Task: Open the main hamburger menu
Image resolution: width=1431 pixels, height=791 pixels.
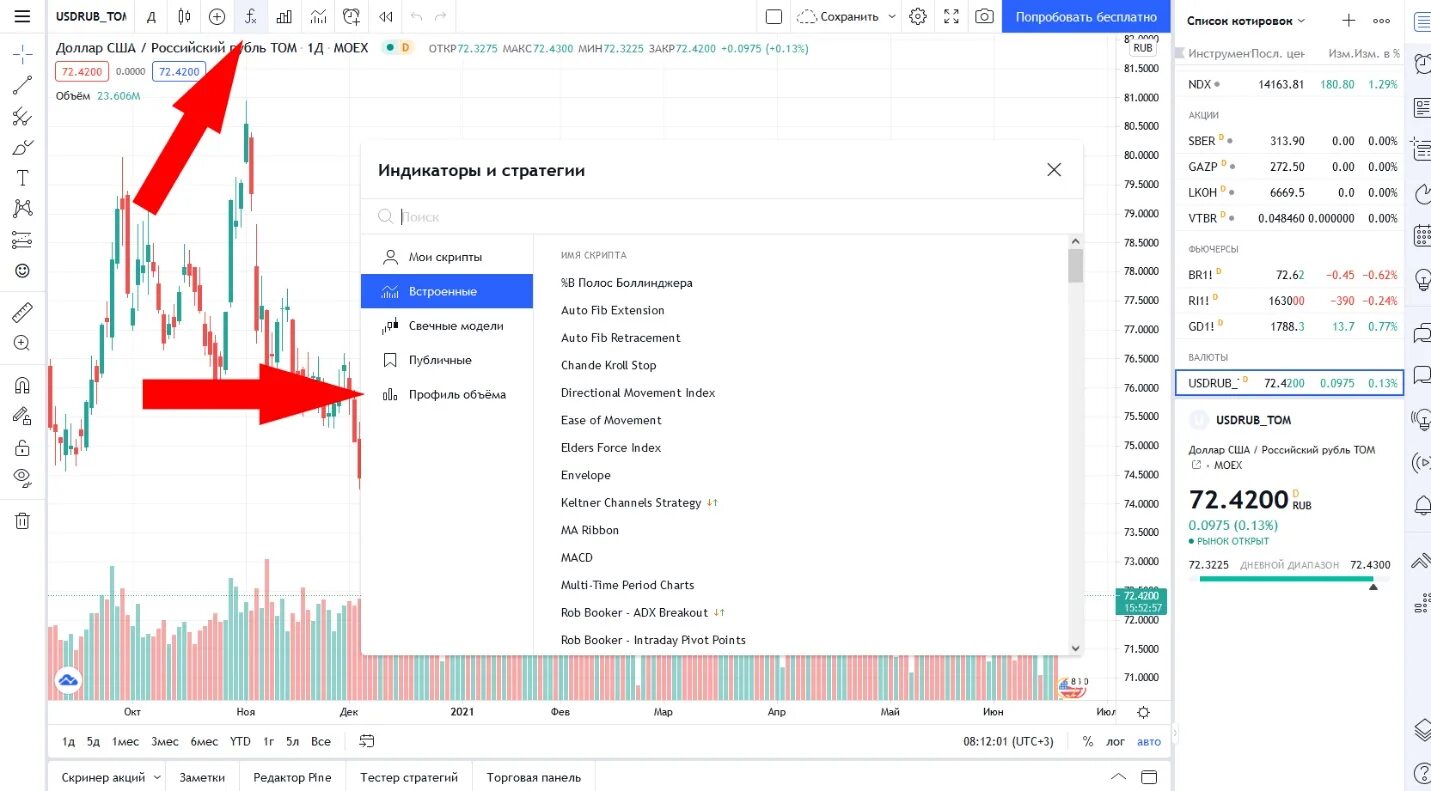Action: point(22,16)
